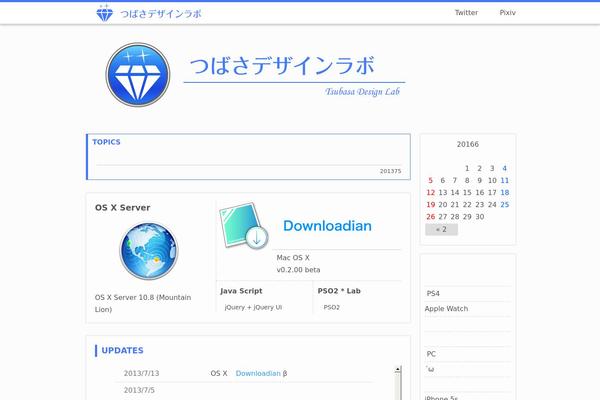The image size is (600, 400).
Task: Open the Java Script section heading
Action: [x=241, y=291]
